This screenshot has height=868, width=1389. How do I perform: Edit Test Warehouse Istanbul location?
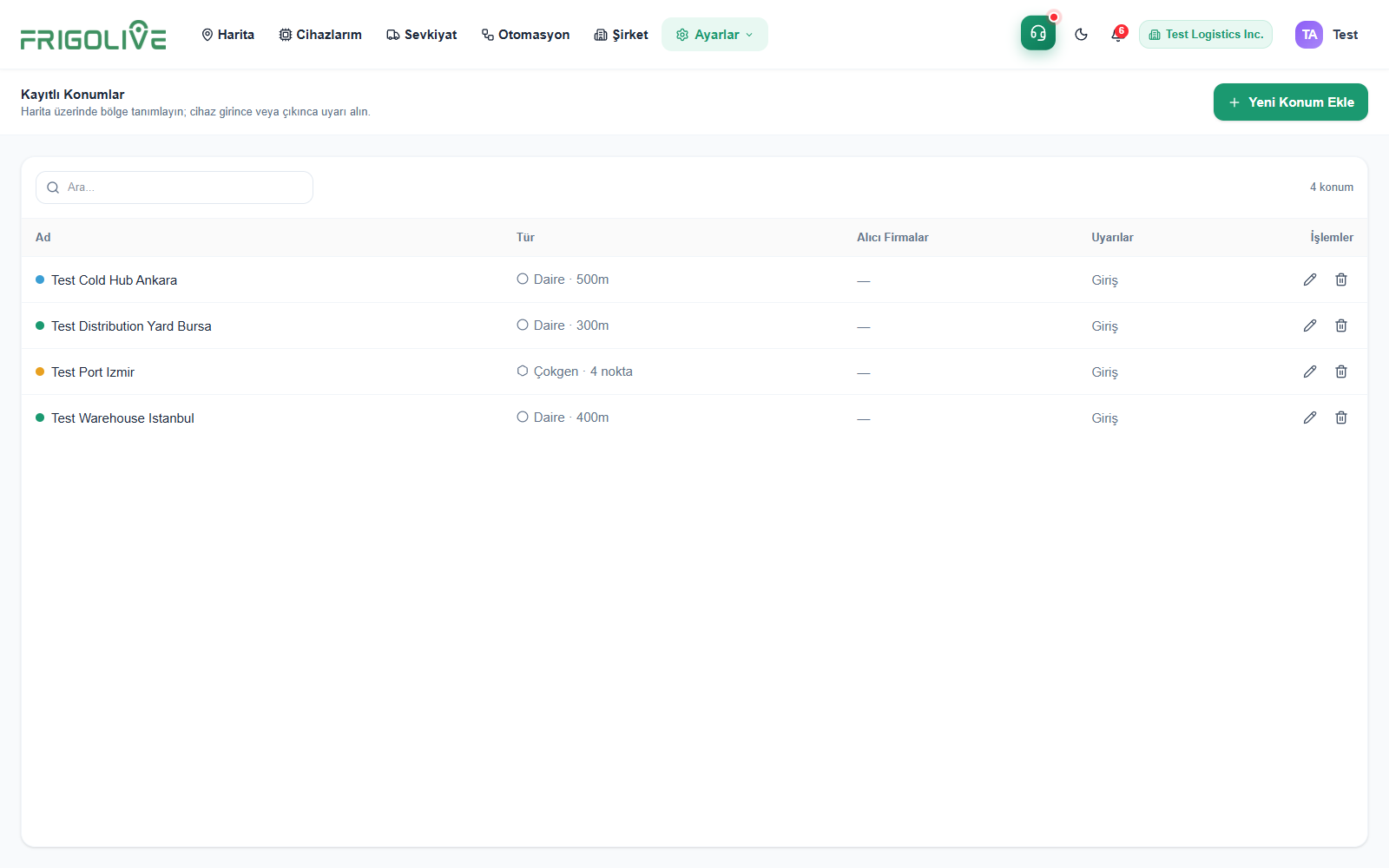(1310, 418)
